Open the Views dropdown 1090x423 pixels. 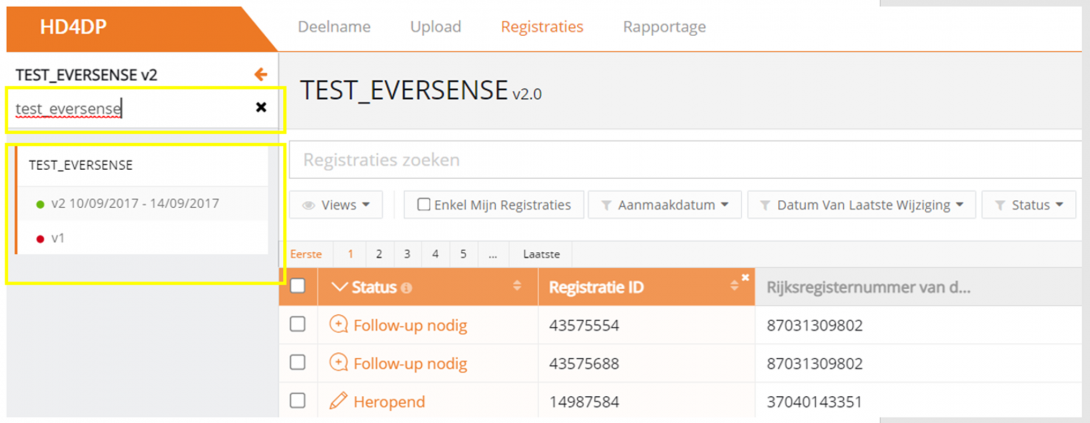pyautogui.click(x=336, y=205)
